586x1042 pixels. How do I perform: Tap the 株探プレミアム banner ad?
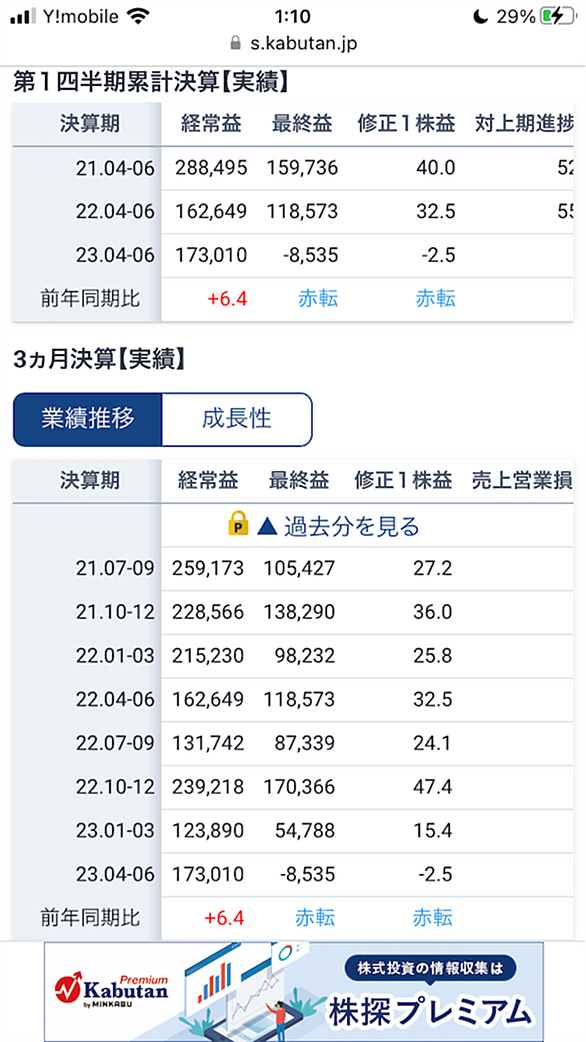pos(293,991)
